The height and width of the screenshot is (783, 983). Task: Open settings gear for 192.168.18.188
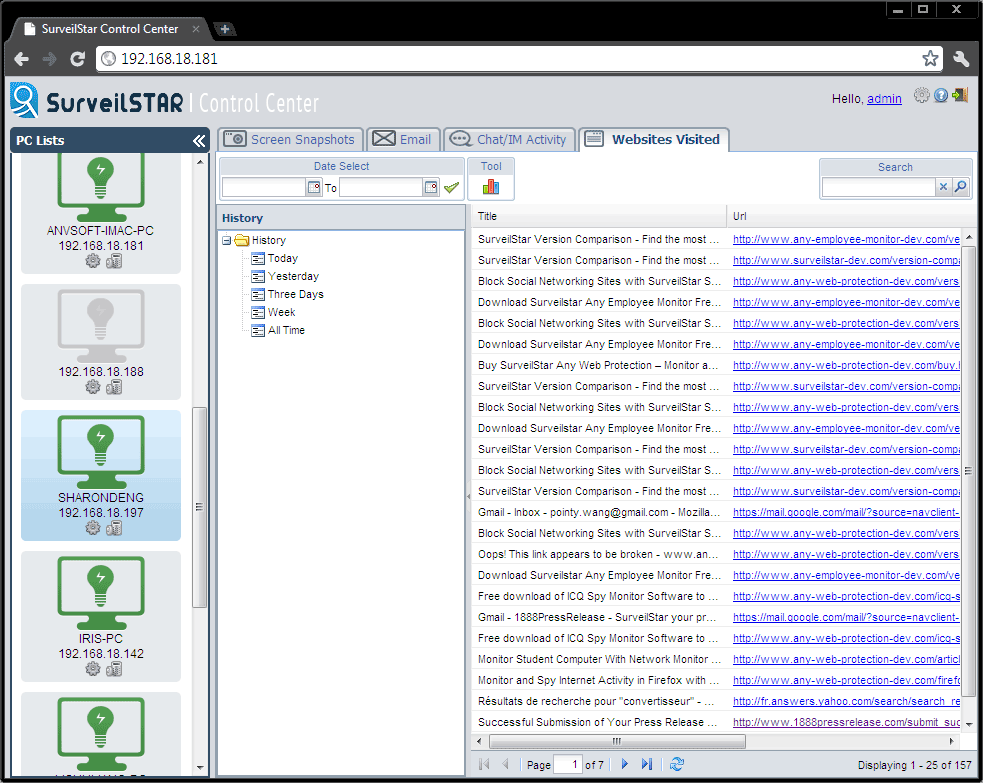pos(93,387)
